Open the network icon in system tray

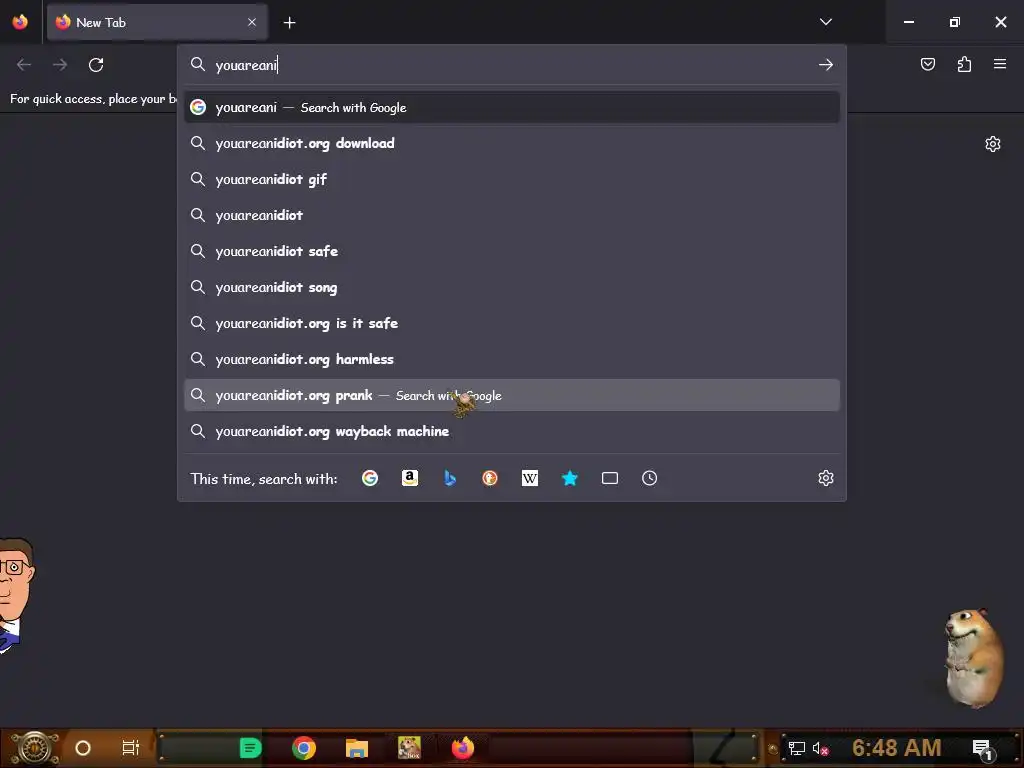pyautogui.click(x=797, y=748)
